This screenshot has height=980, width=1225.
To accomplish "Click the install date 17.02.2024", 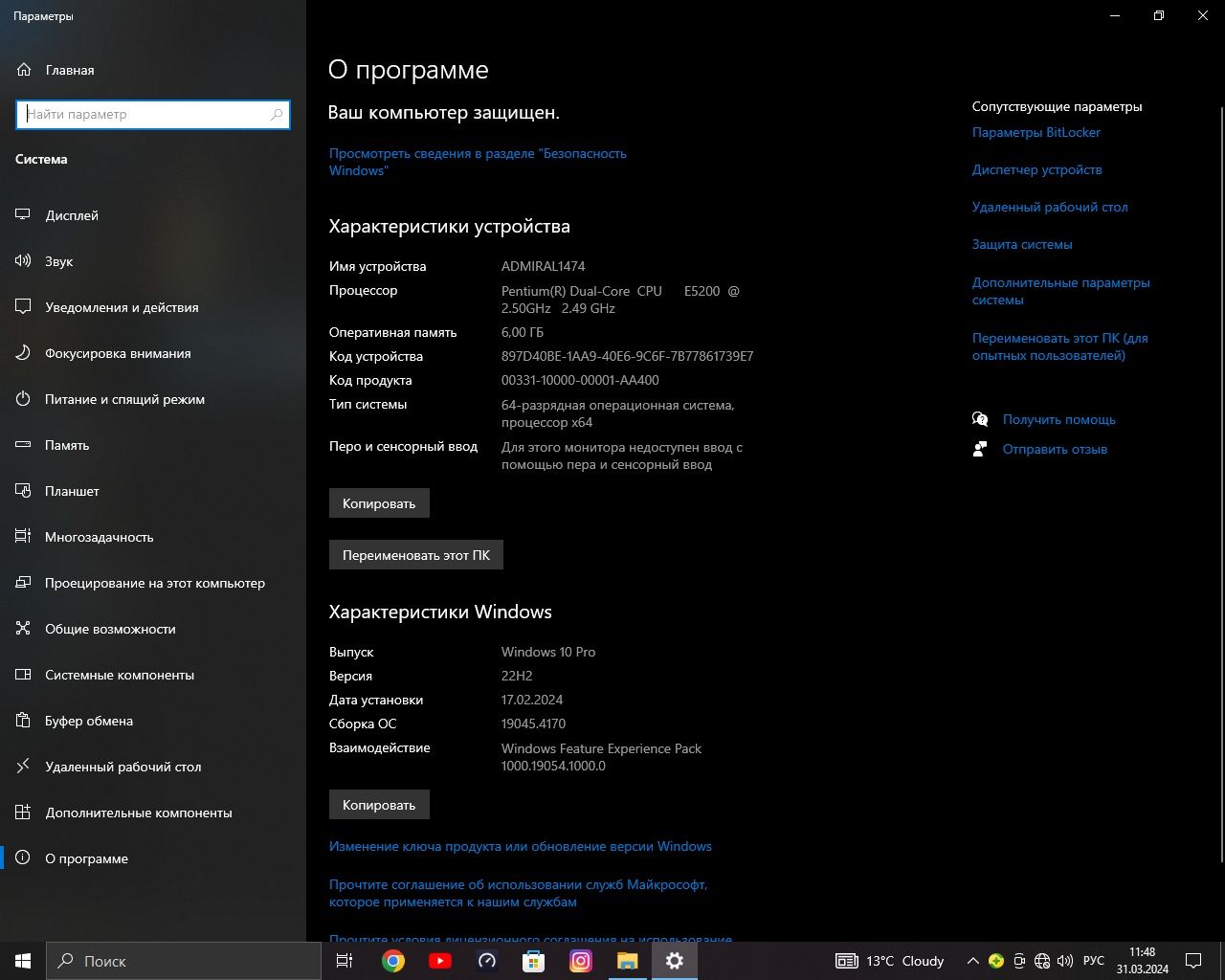I will pos(532,700).
